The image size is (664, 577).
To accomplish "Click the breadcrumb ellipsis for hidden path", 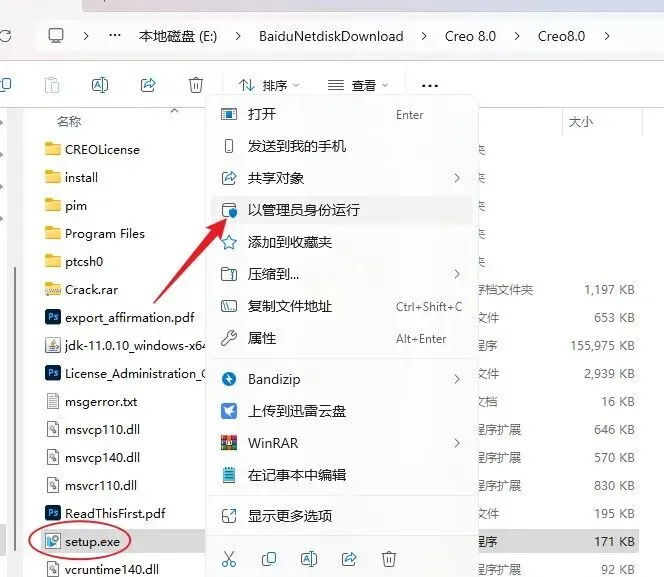I will [x=115, y=35].
